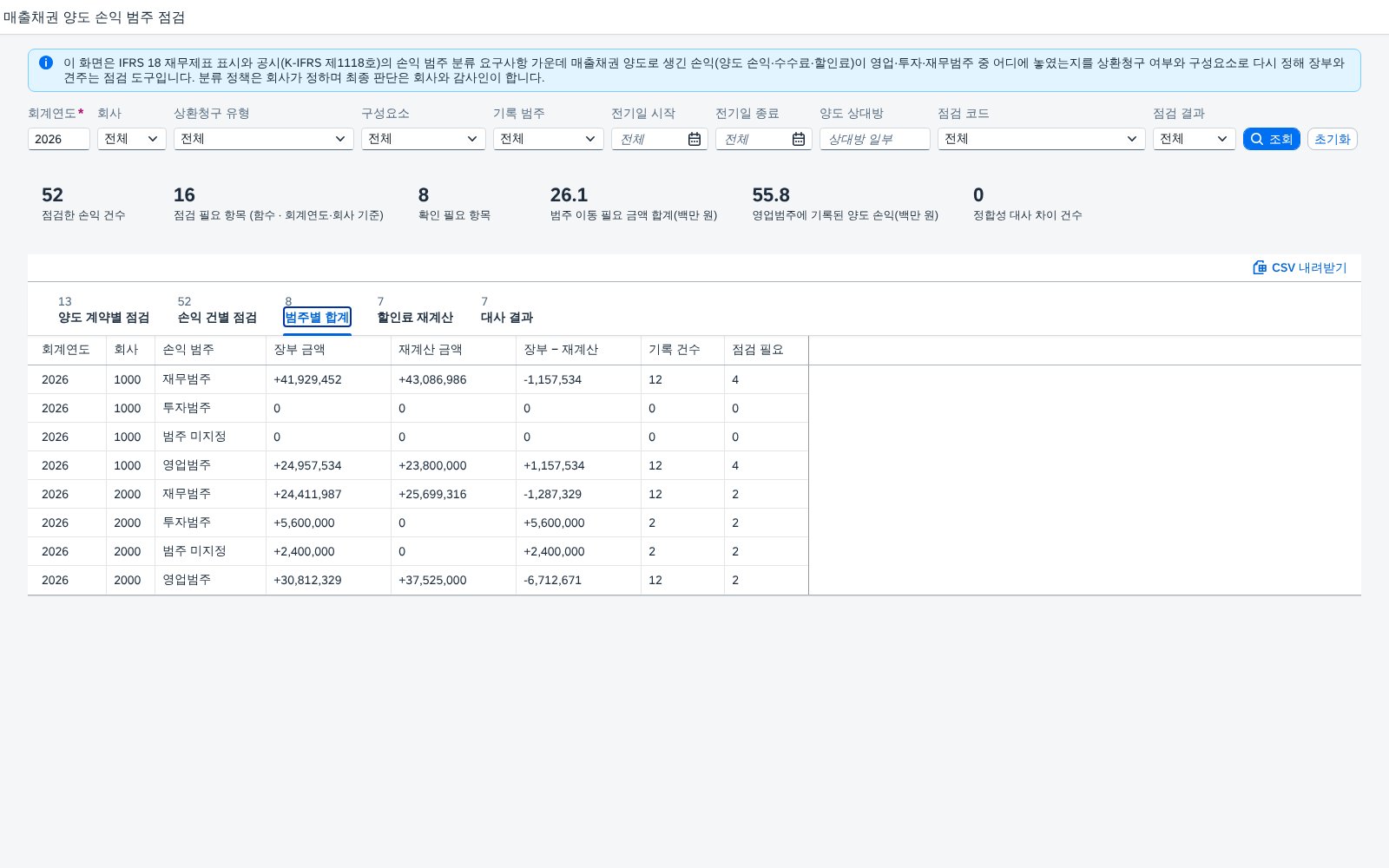
Task: Open the 상환청구 유형 dropdown
Action: (264, 139)
